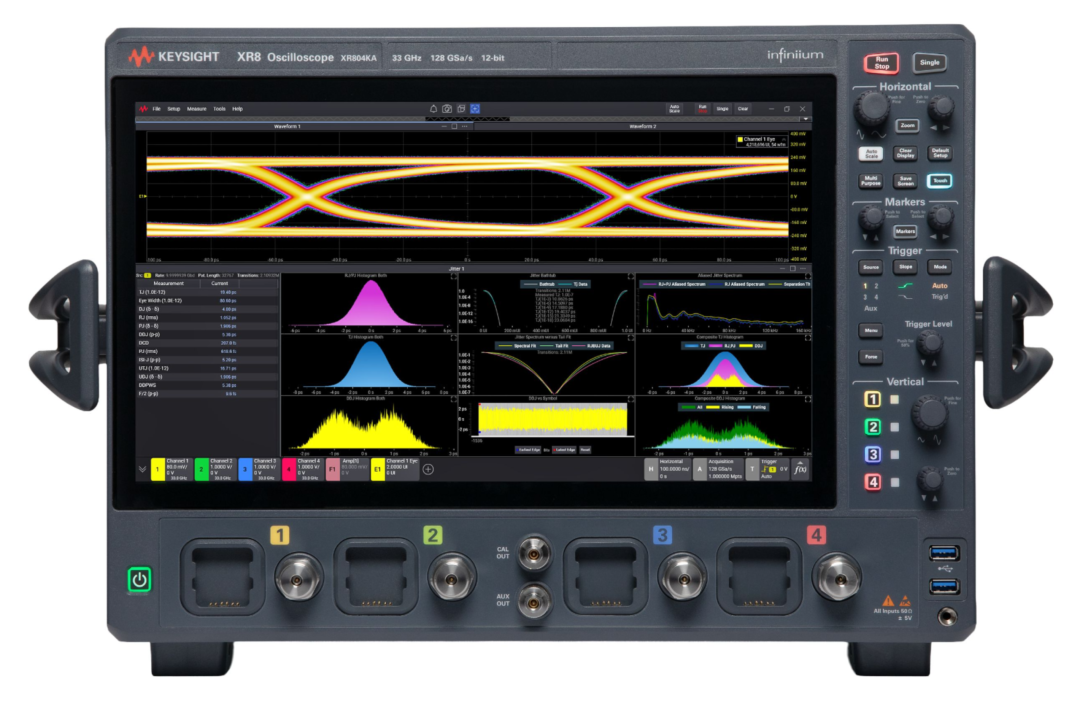Open the File menu

point(156,109)
